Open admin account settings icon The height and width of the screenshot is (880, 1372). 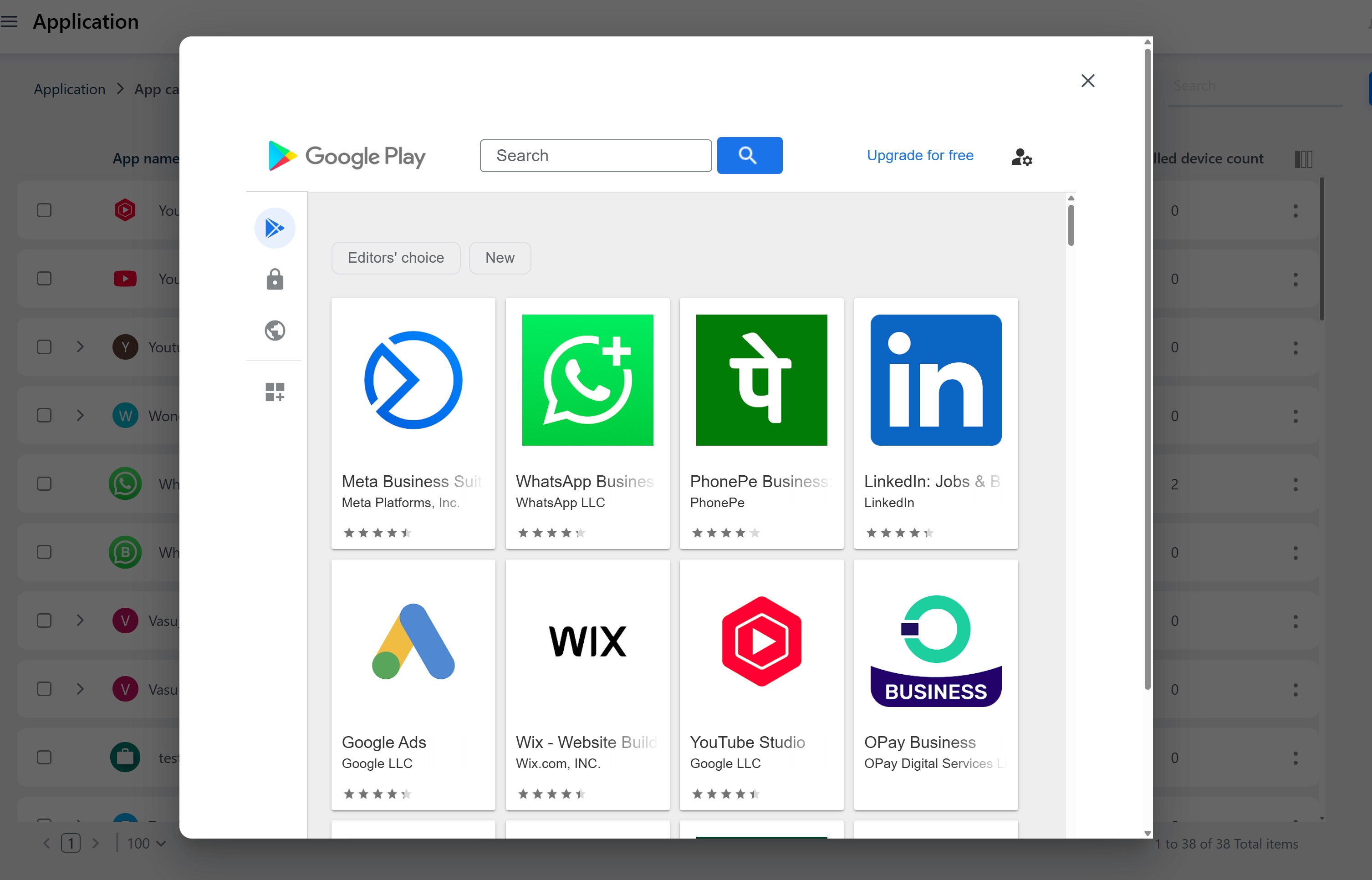pos(1021,157)
